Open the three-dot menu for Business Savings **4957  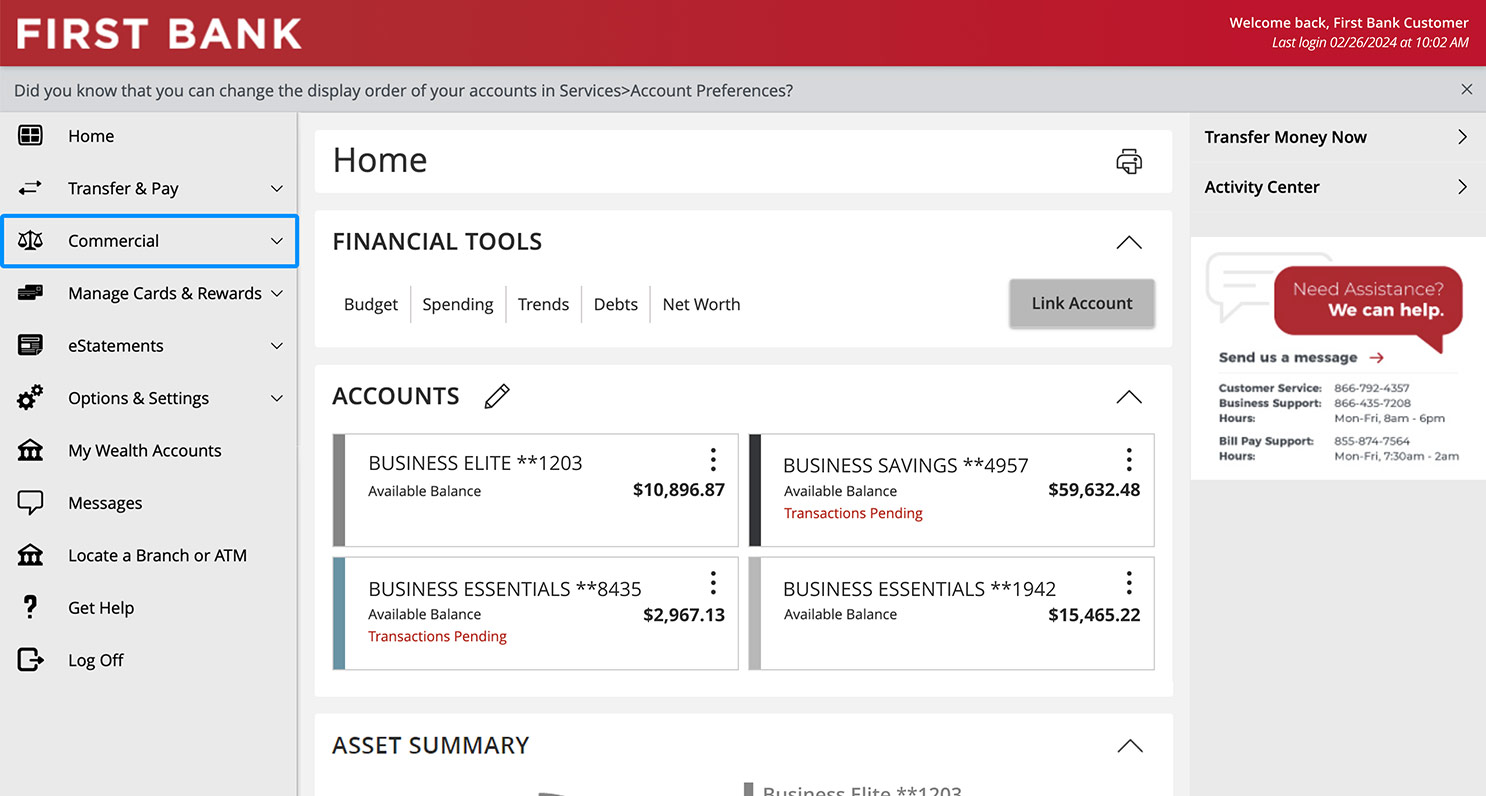(1129, 459)
